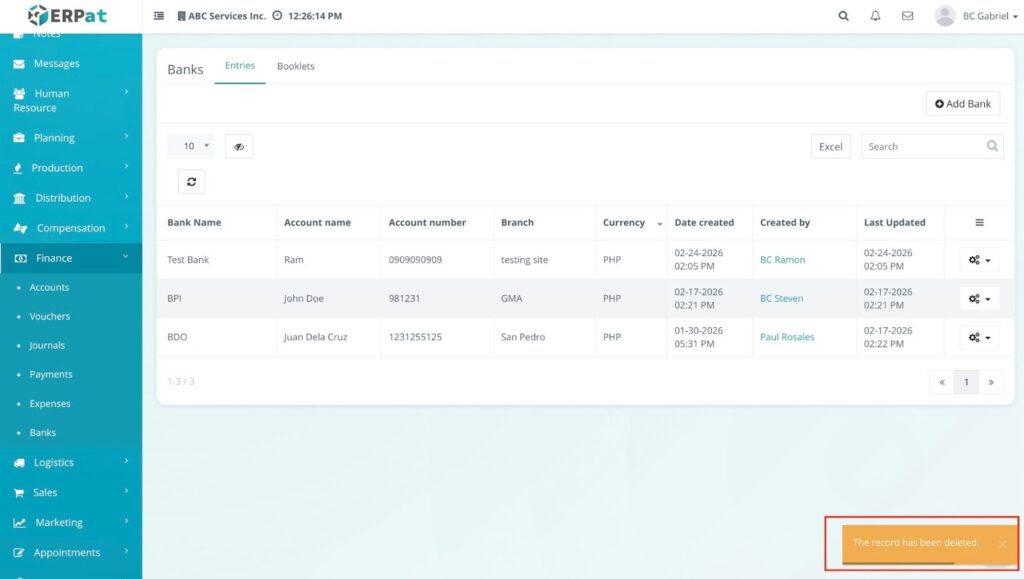Viewport: 1024px width, 579px height.
Task: Click the ERPat logo
Action: coord(70,16)
